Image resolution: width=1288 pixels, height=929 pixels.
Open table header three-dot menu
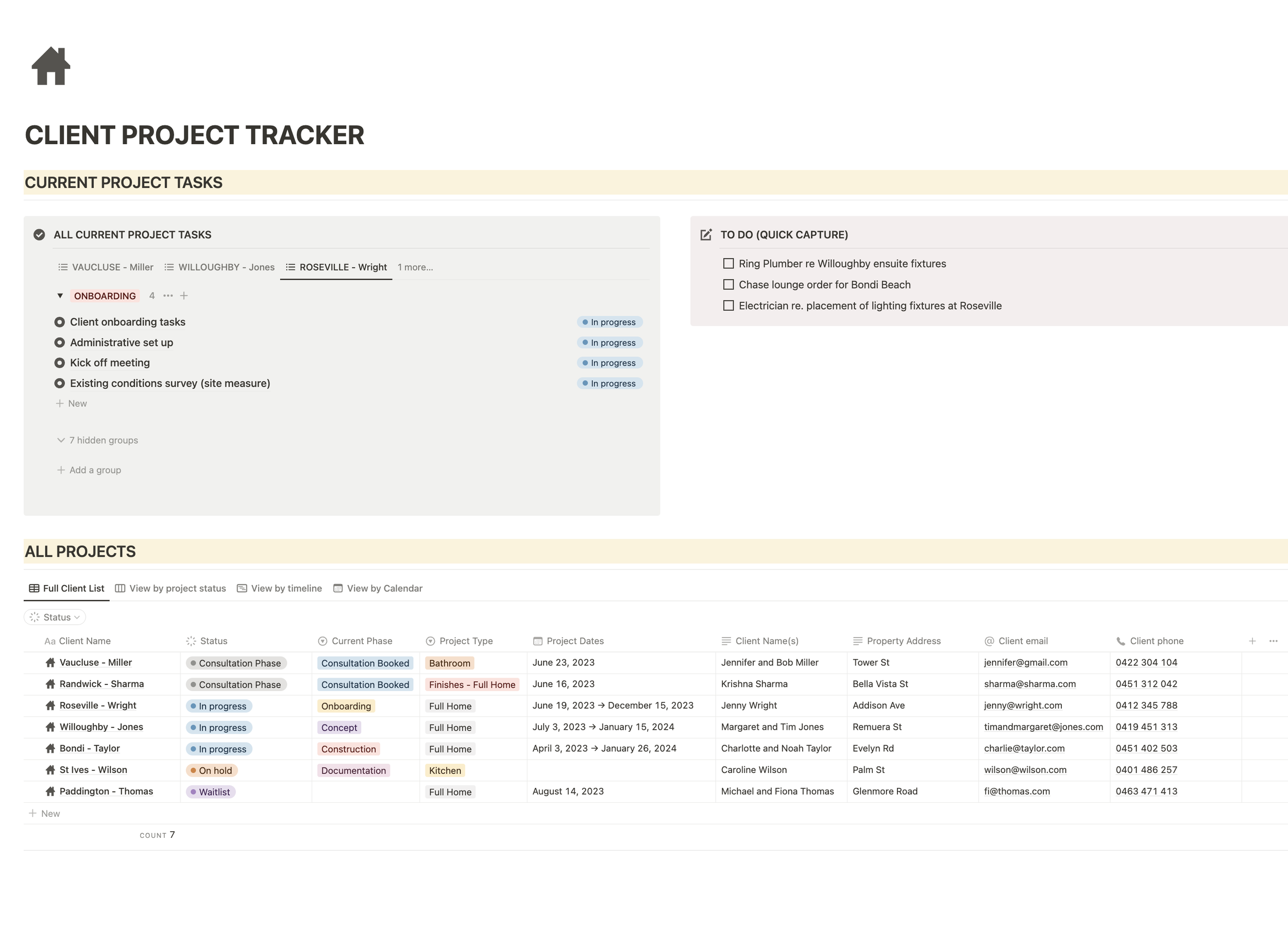click(1273, 641)
